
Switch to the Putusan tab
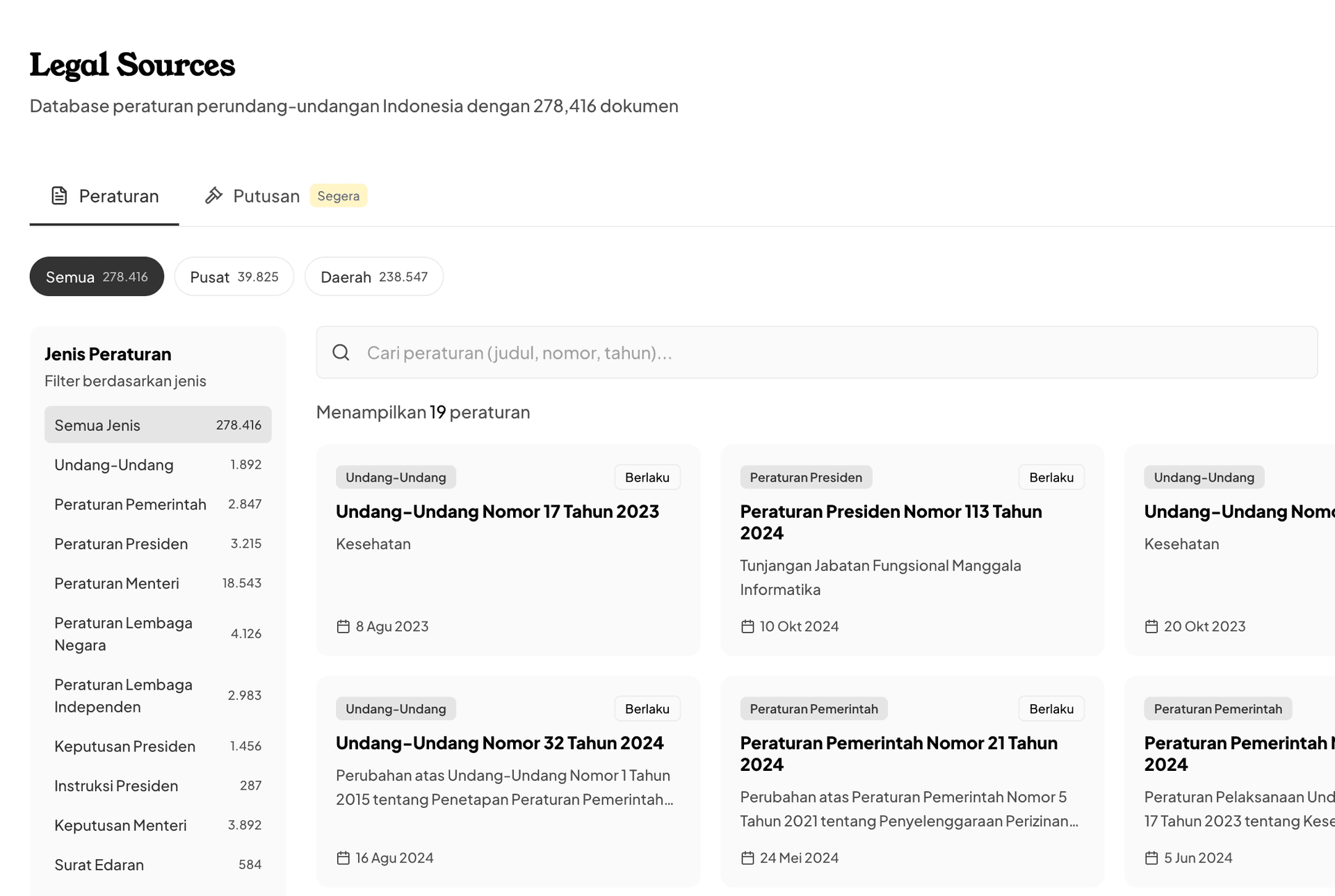click(266, 196)
